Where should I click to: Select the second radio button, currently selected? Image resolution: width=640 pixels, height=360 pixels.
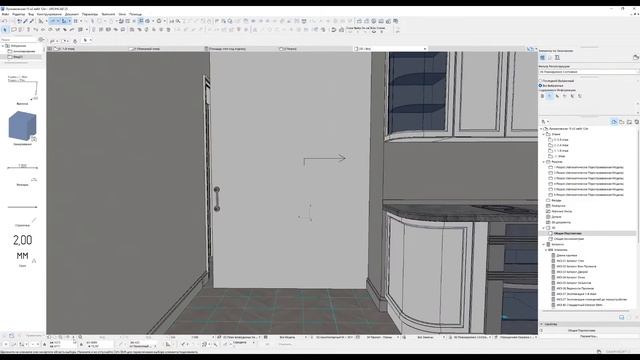[540, 86]
